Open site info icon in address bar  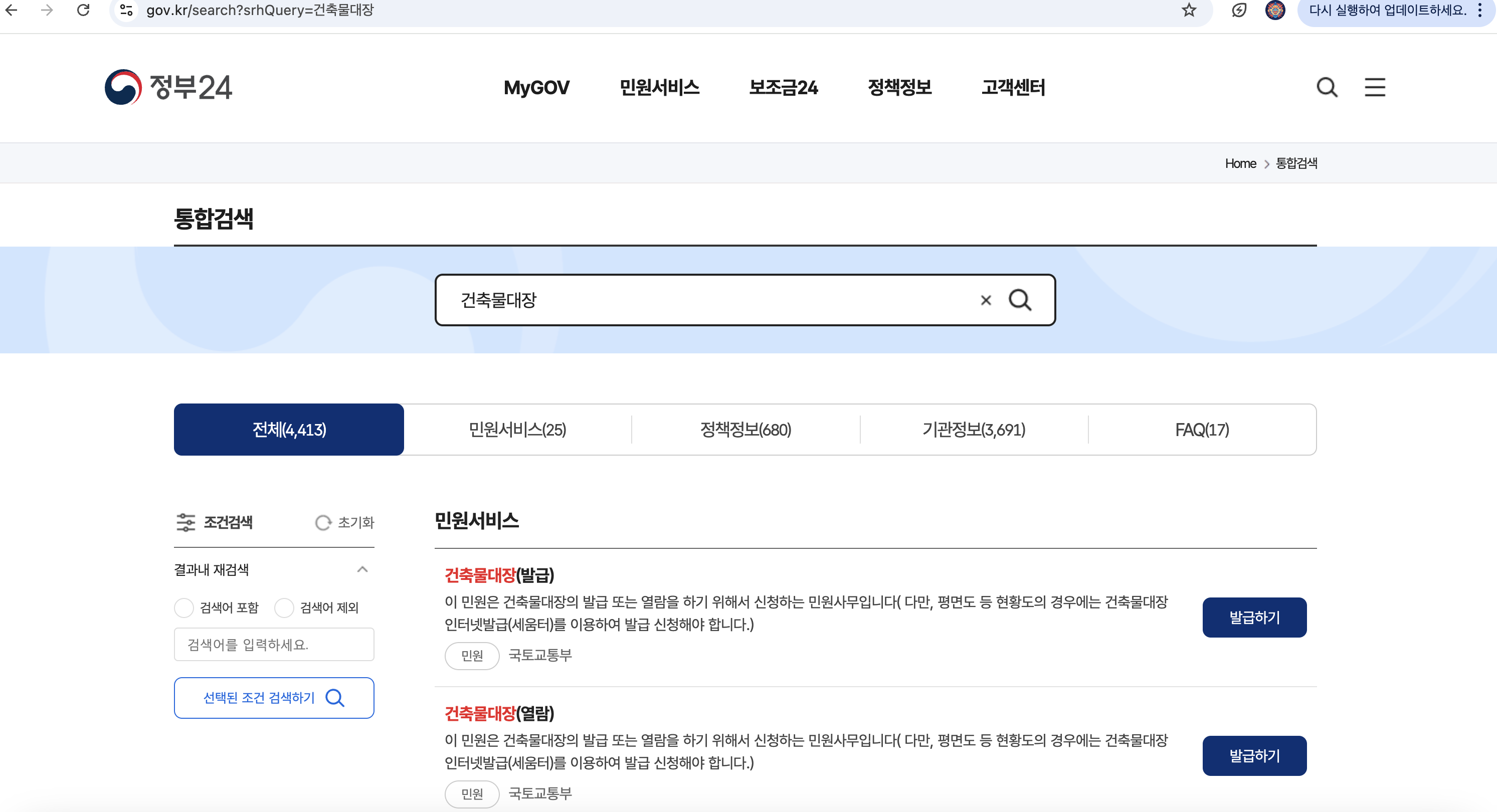click(x=126, y=10)
